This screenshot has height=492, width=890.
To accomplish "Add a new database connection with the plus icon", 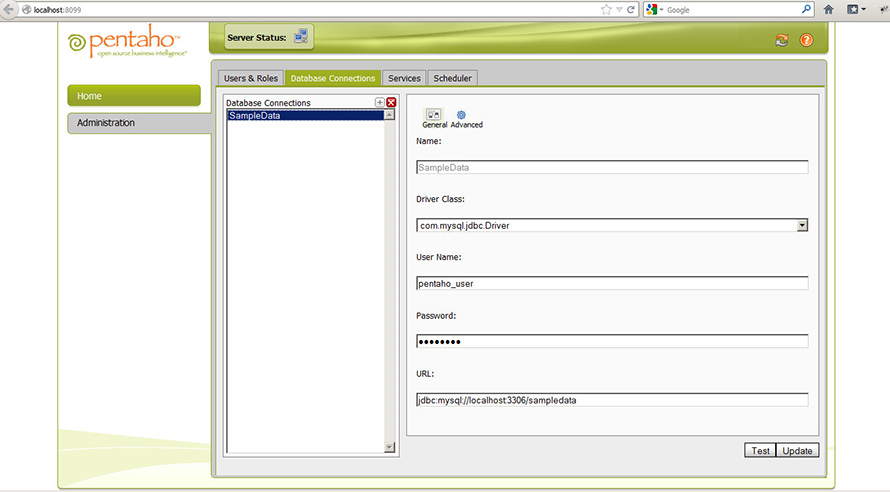I will (380, 102).
